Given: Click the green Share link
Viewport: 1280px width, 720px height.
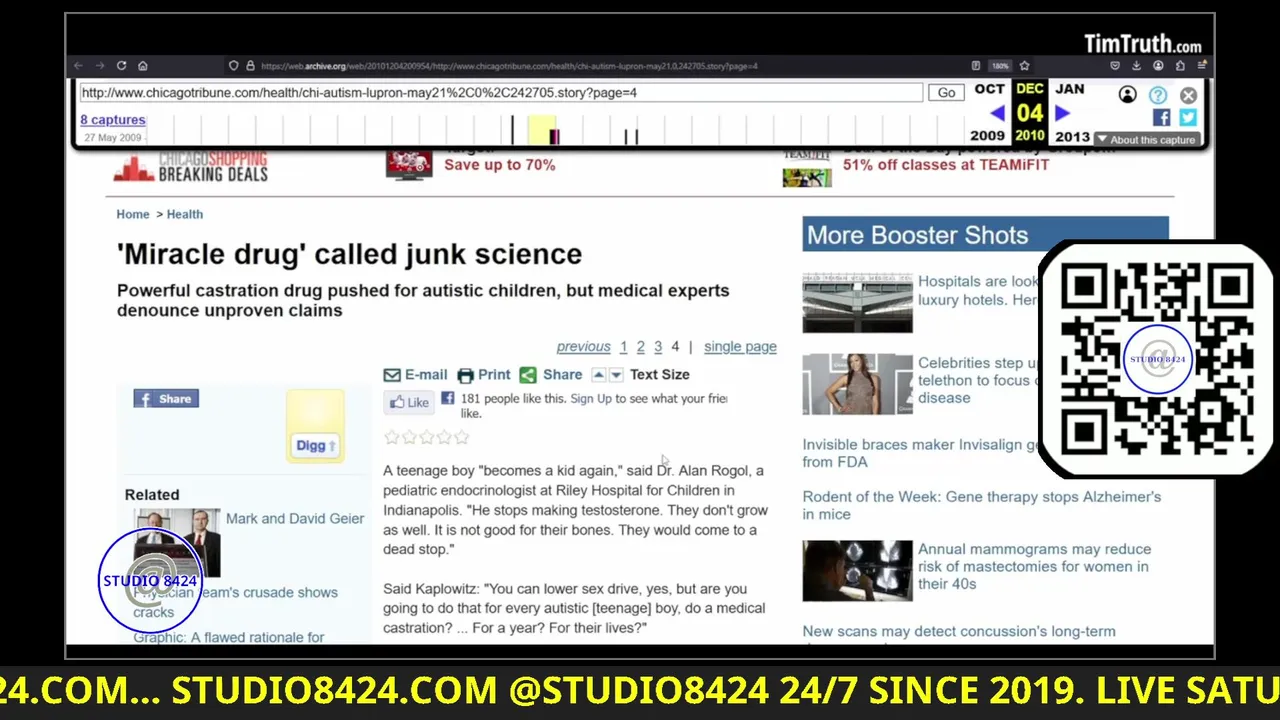Looking at the screenshot, I should (x=550, y=375).
